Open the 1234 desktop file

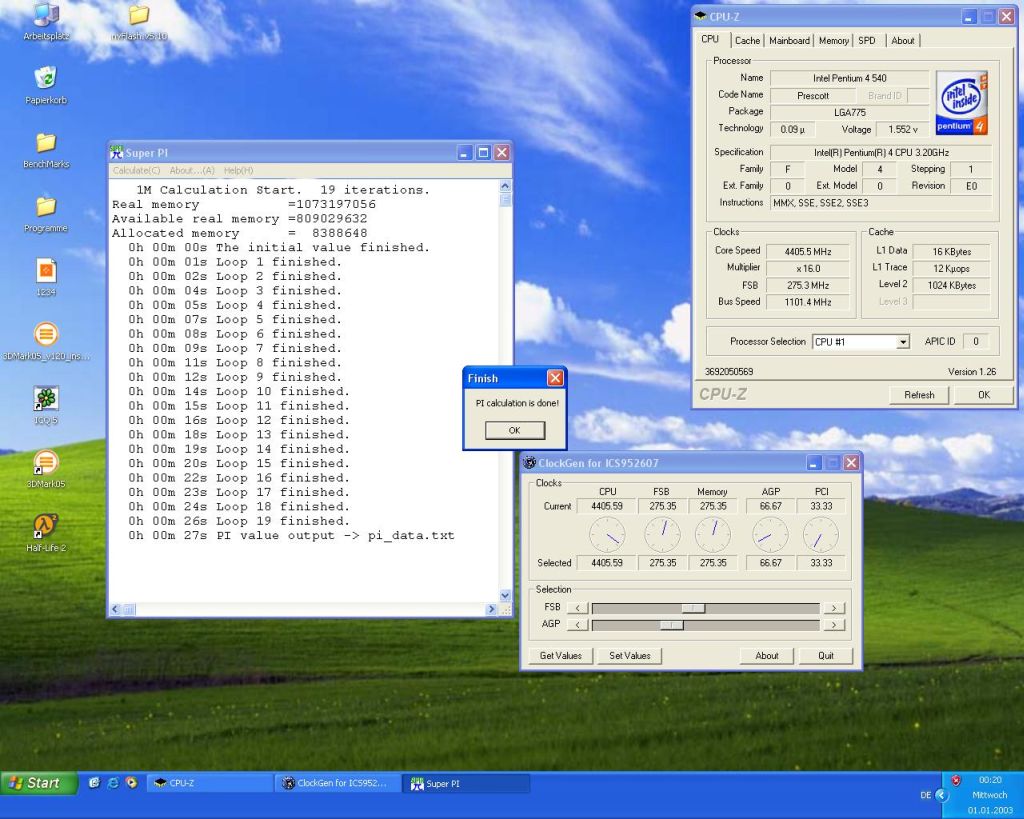[46, 277]
